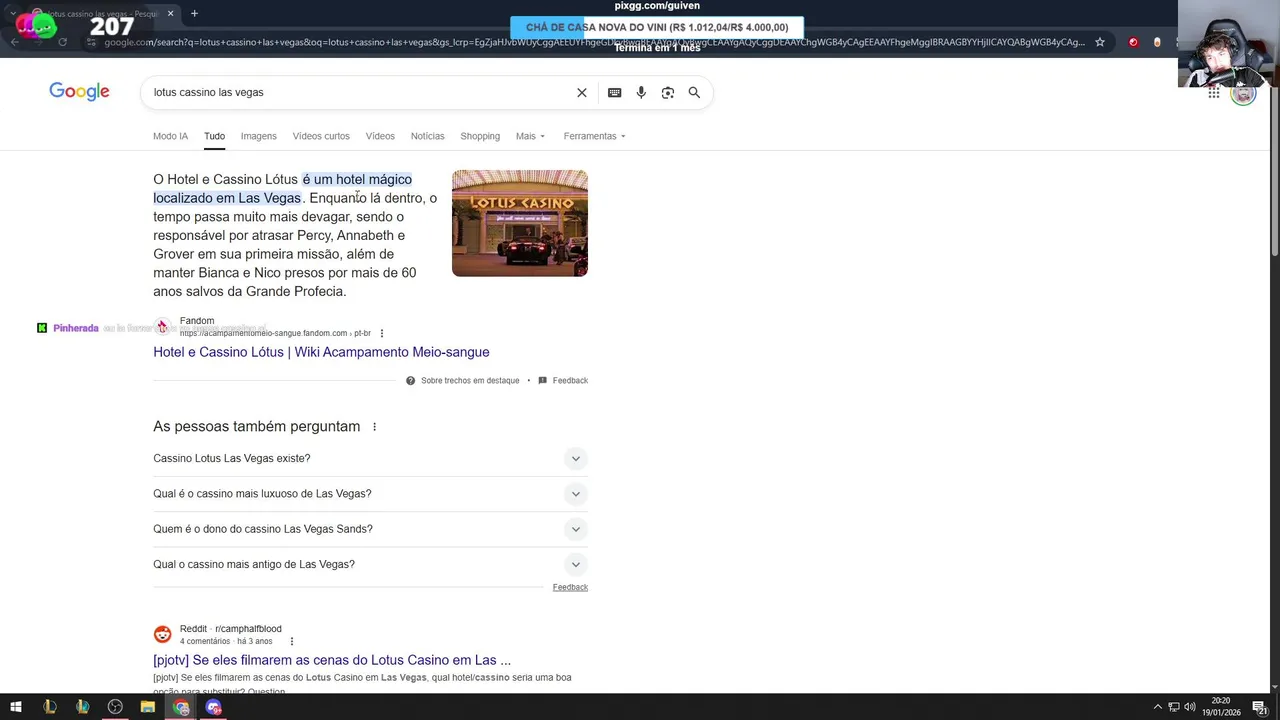Open more options for the Fandom result
Image resolution: width=1280 pixels, height=720 pixels.
pyautogui.click(x=382, y=333)
